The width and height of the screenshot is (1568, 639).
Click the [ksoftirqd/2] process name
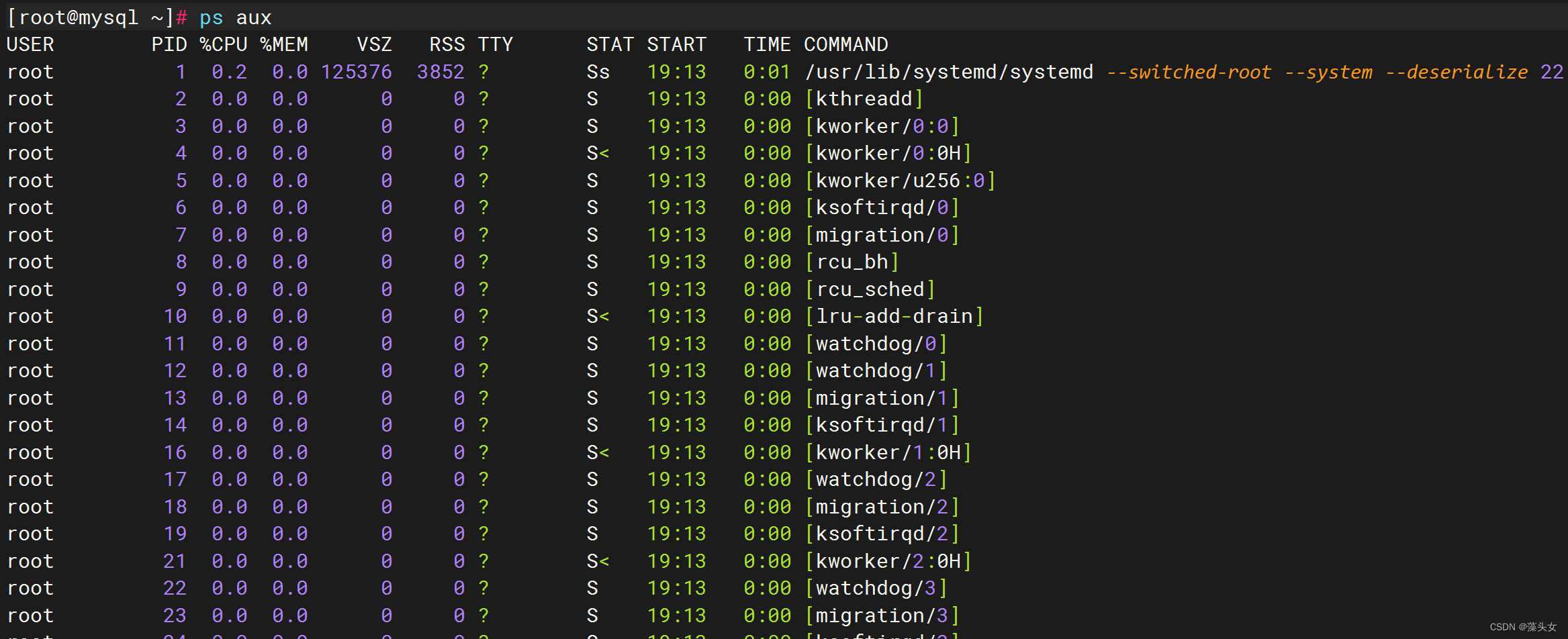[x=883, y=534]
